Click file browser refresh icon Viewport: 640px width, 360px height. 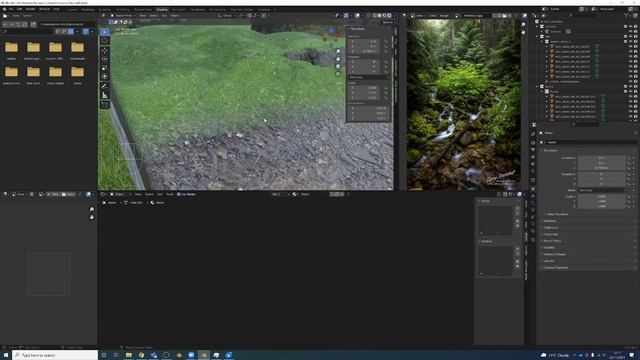click(x=23, y=24)
